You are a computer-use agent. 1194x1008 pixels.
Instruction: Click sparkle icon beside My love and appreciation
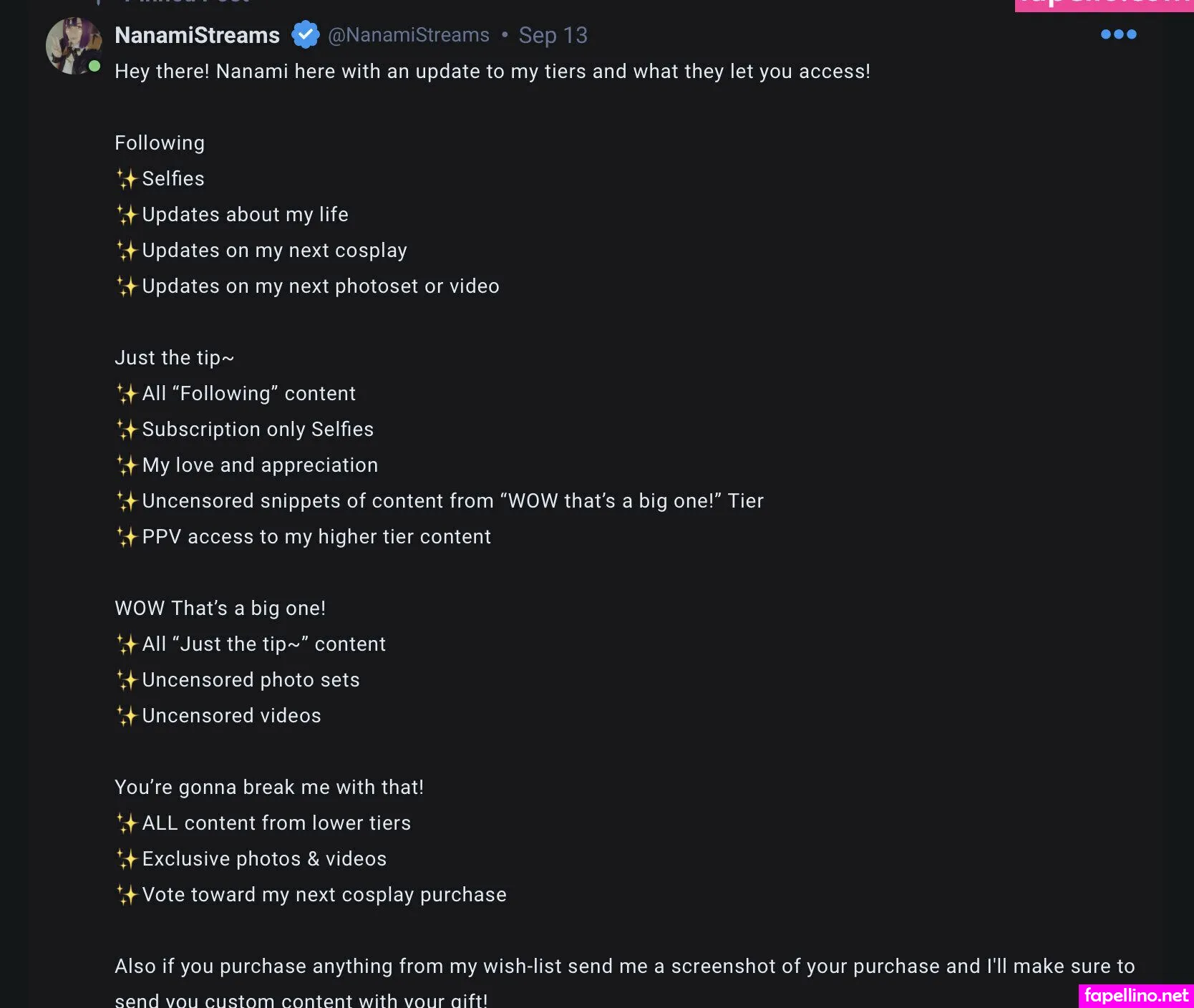pos(127,465)
